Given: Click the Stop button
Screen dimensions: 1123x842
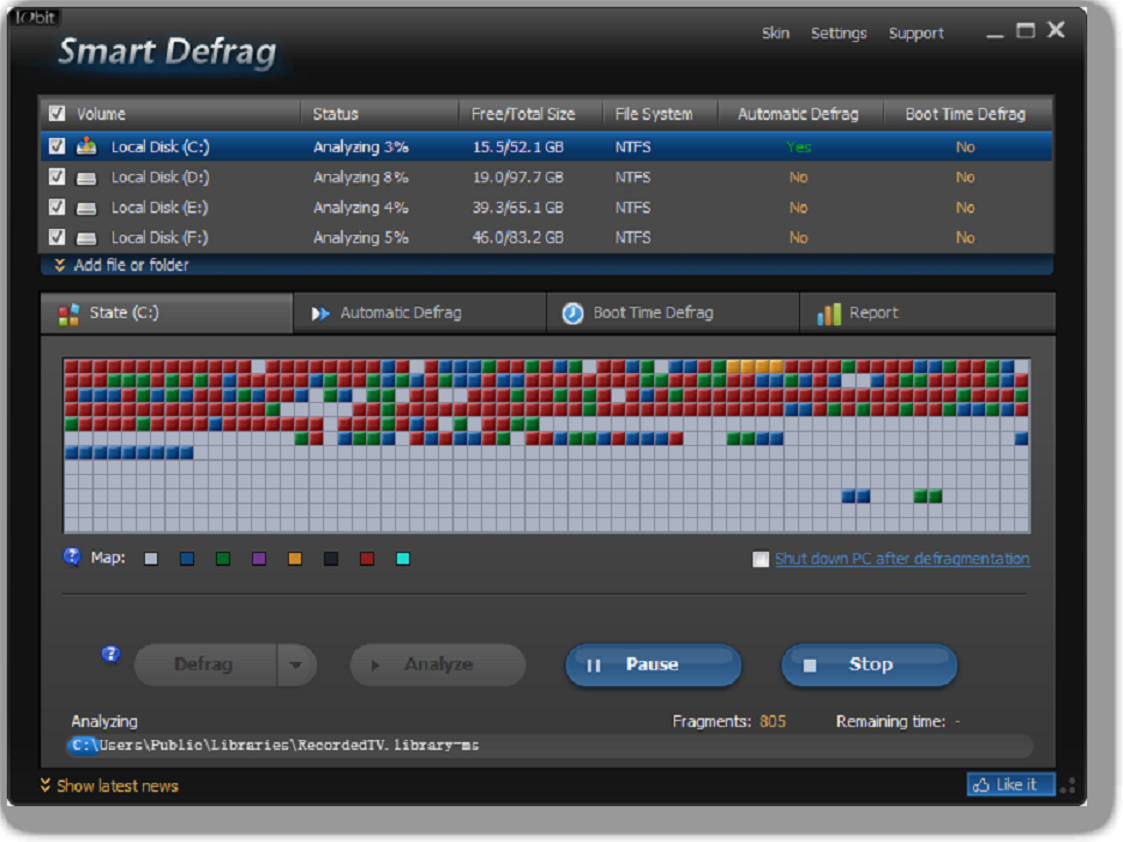Looking at the screenshot, I should point(869,665).
